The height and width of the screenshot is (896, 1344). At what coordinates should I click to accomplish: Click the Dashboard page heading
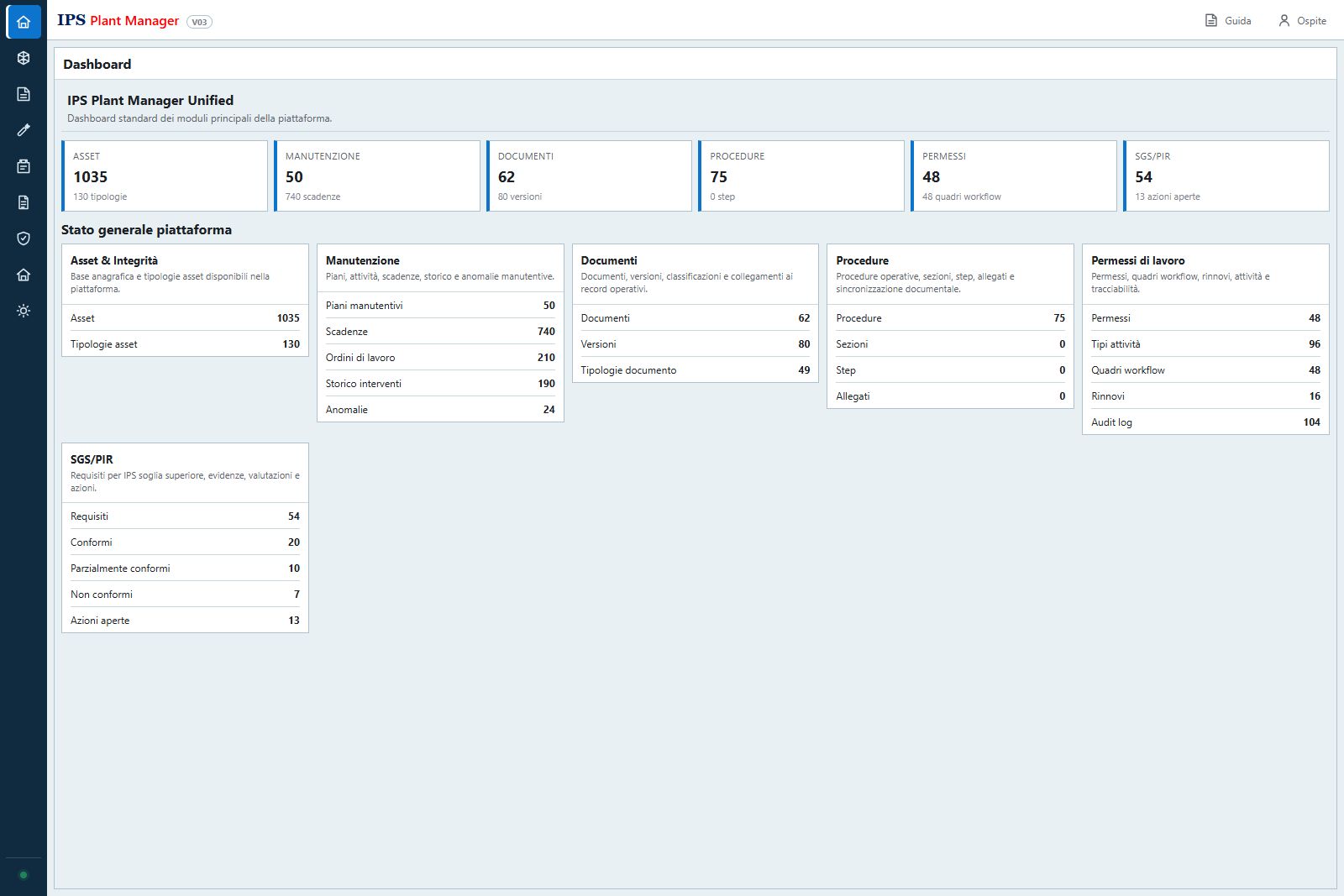click(x=97, y=64)
